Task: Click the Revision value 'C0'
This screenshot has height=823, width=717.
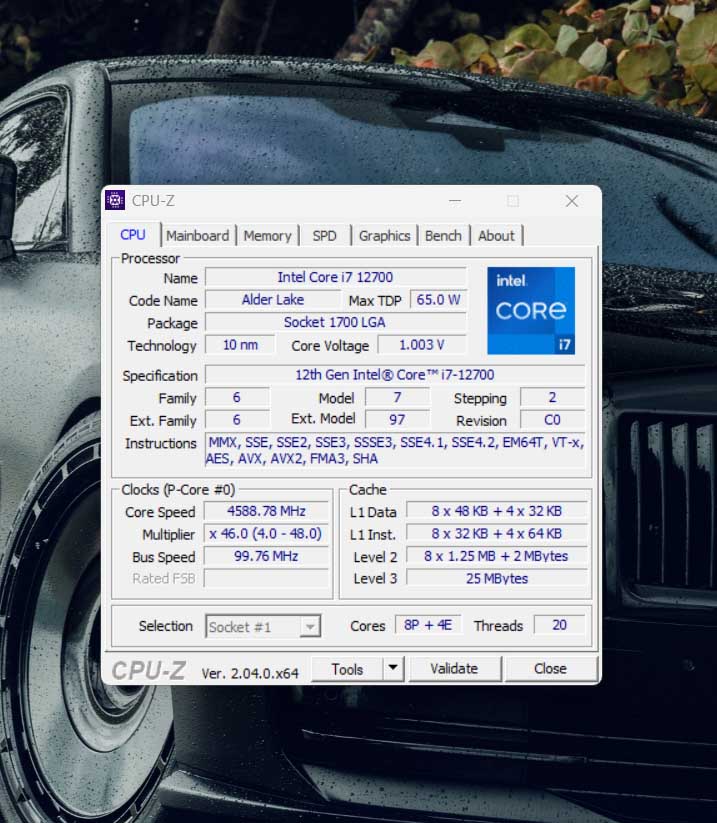Action: tap(552, 420)
